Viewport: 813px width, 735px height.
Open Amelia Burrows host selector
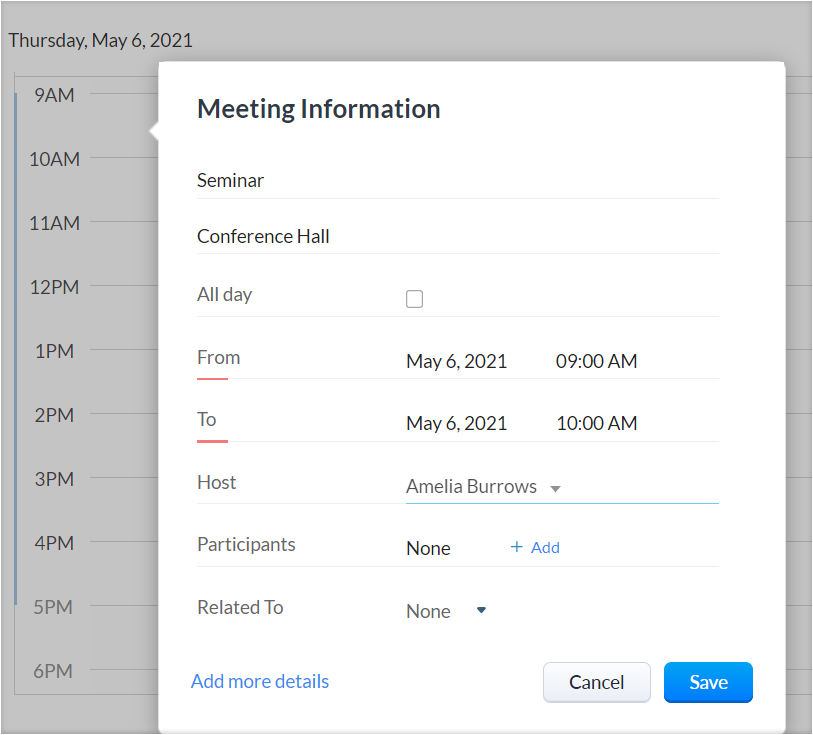[472, 487]
